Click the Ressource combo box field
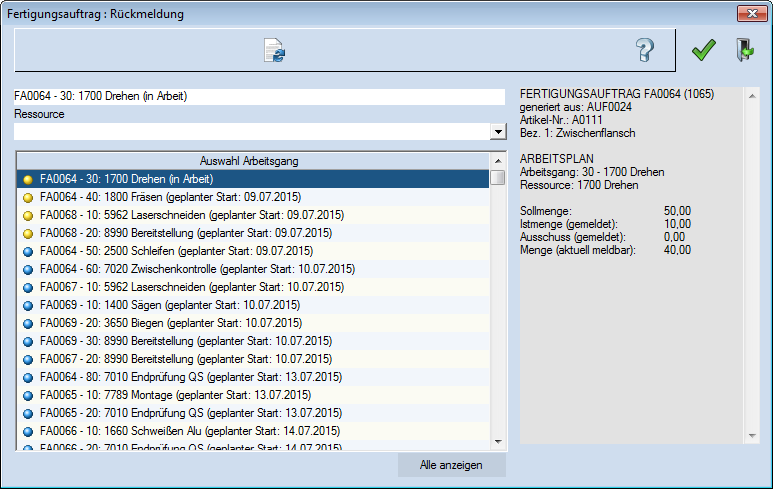The image size is (773, 489). tap(250, 131)
